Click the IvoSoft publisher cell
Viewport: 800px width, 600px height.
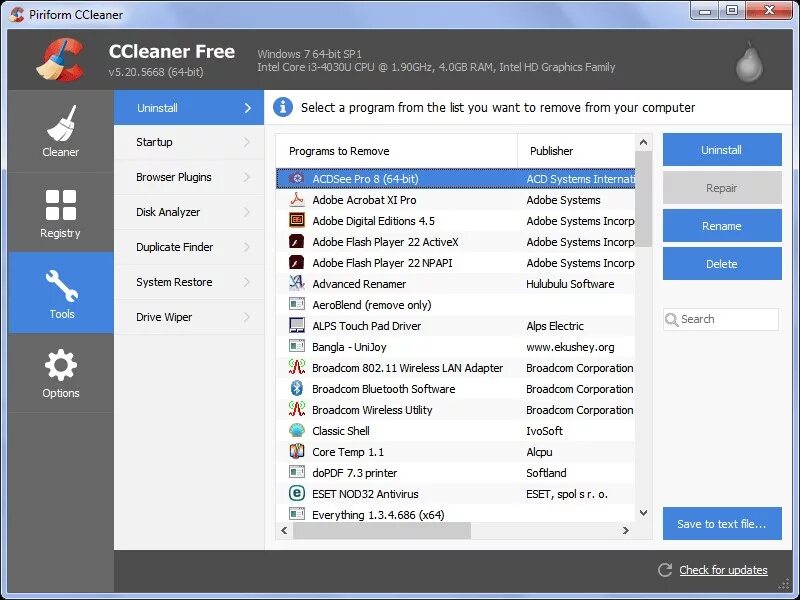coord(544,431)
